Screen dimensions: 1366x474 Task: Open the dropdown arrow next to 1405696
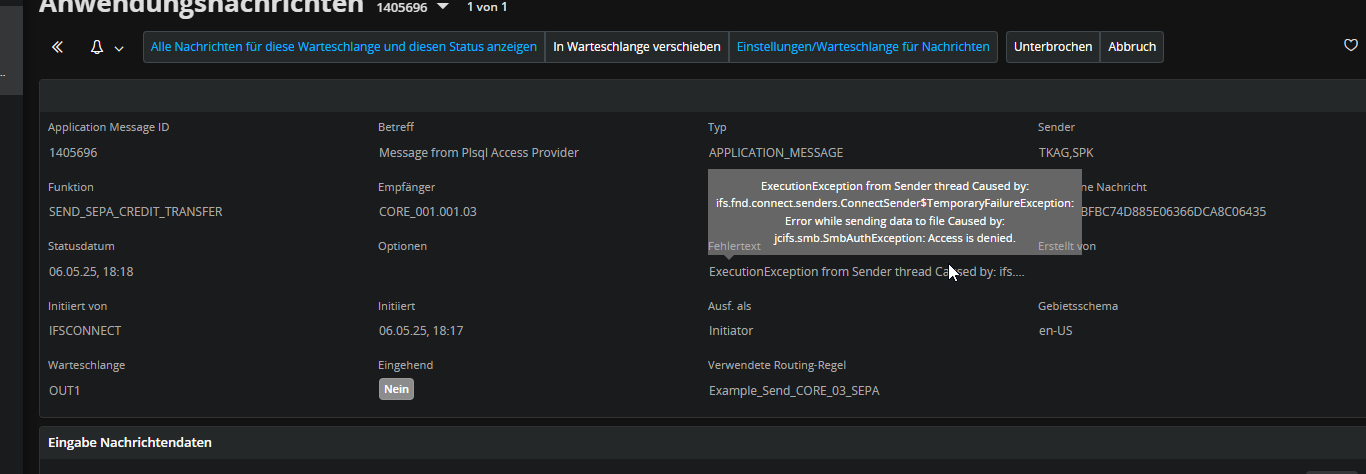pos(443,8)
